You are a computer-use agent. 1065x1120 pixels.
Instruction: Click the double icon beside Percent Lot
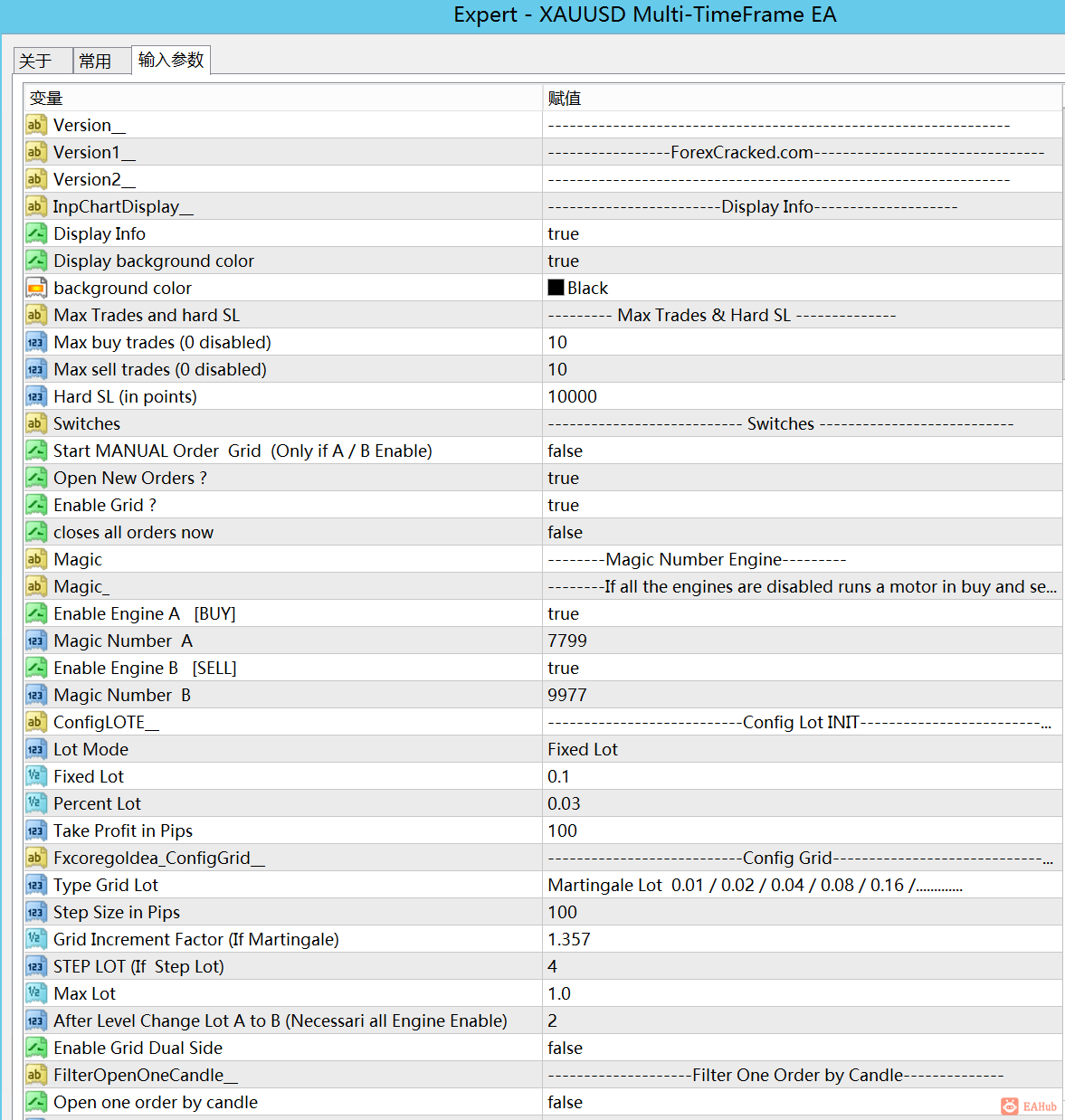click(x=36, y=803)
